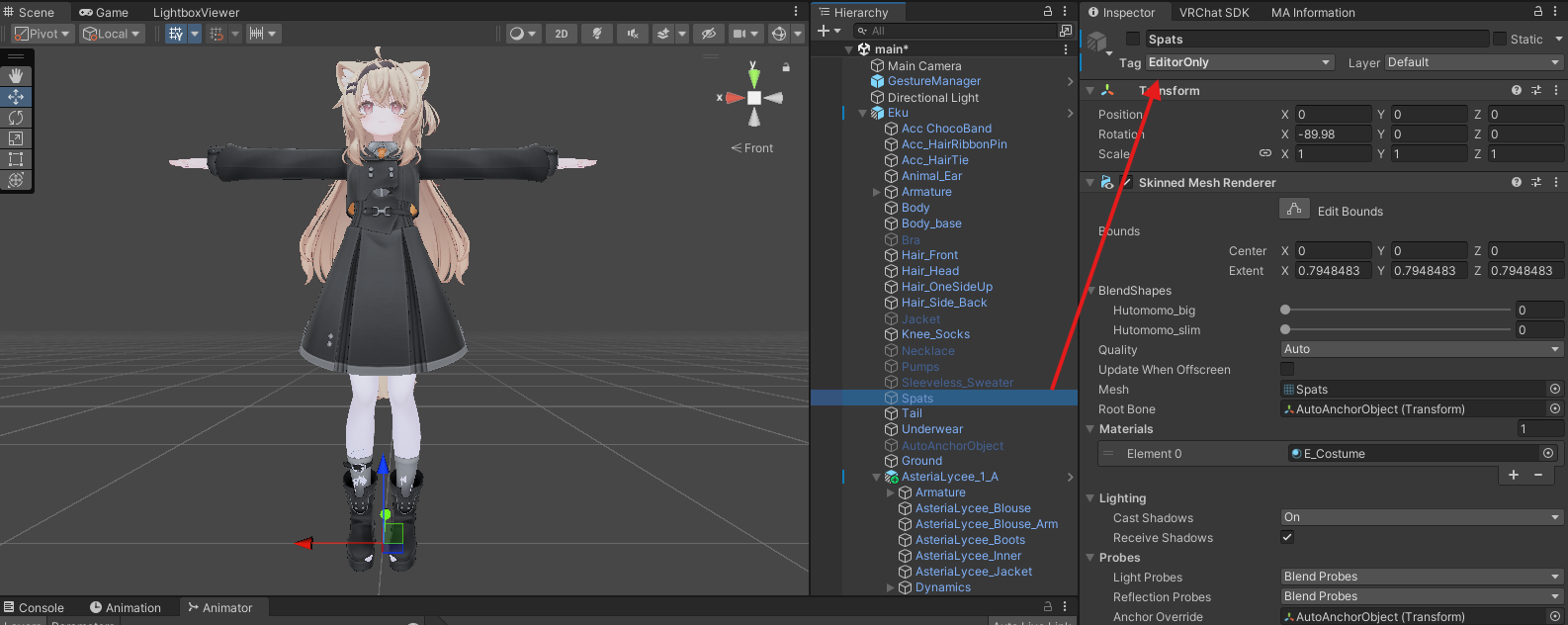Click the Edit Bounds icon button
Image resolution: width=1568 pixels, height=625 pixels.
[x=1293, y=210]
